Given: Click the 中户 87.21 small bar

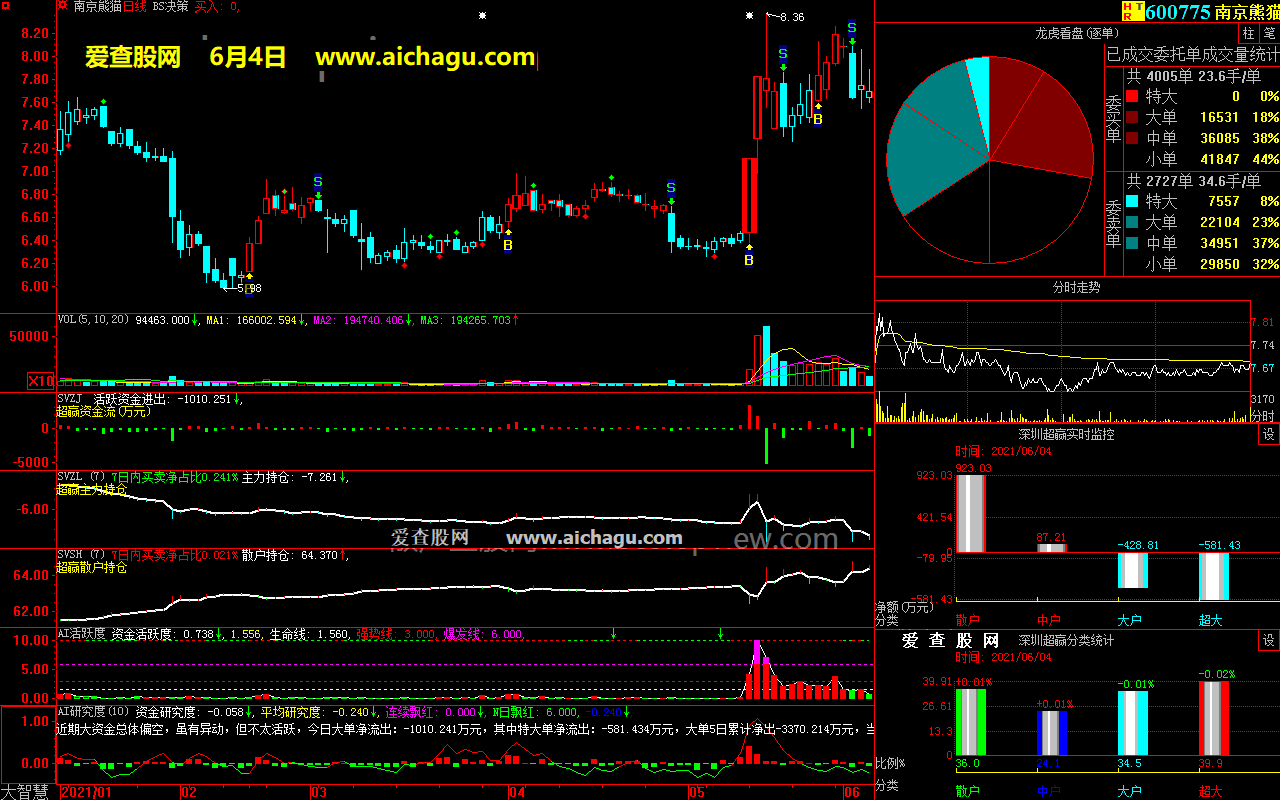Looking at the screenshot, I should [x=1052, y=548].
